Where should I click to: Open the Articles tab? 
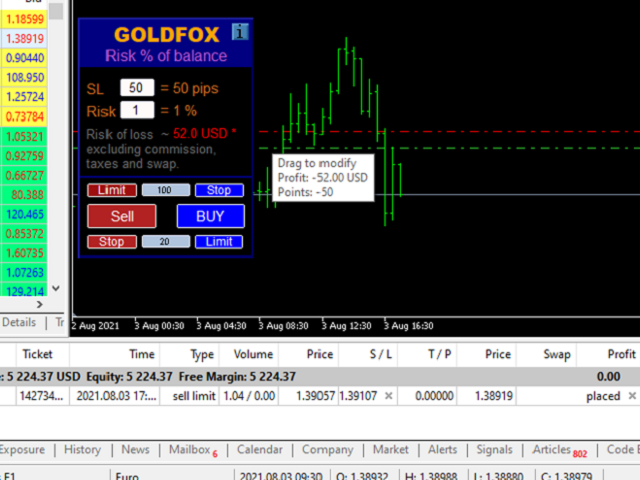click(x=560, y=450)
